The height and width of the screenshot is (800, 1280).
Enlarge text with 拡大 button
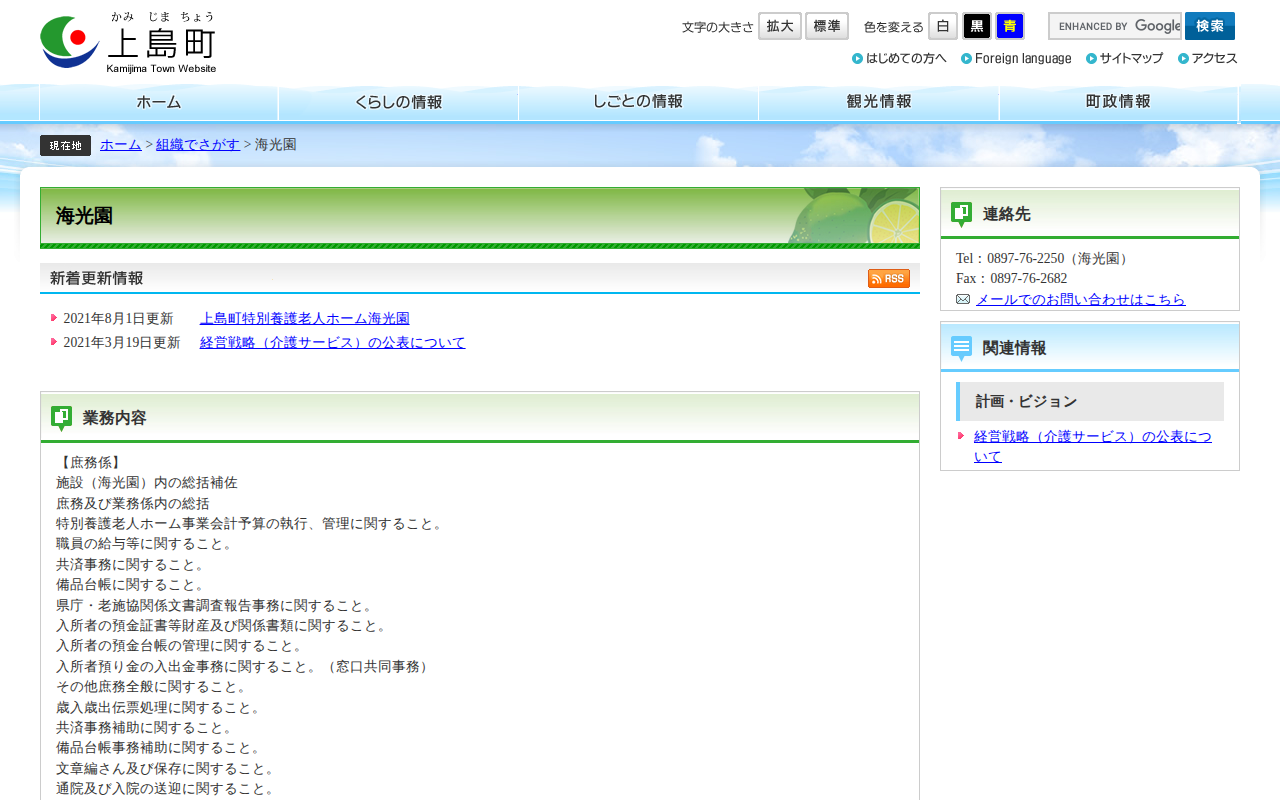click(x=780, y=26)
